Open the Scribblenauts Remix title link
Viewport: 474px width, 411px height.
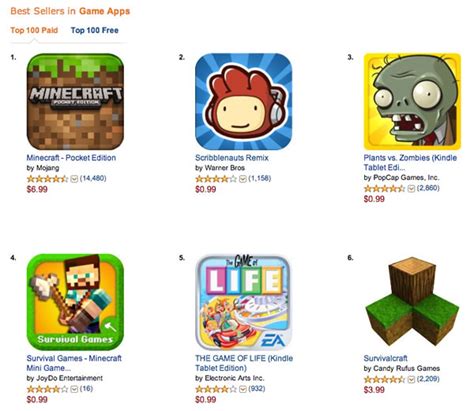[232, 158]
